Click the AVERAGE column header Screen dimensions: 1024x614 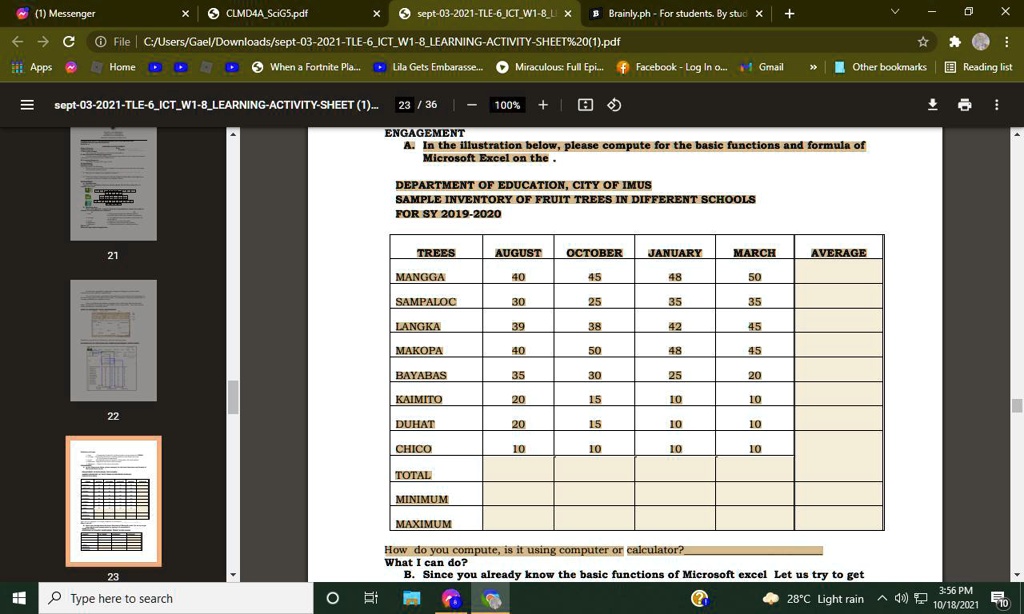tap(839, 253)
